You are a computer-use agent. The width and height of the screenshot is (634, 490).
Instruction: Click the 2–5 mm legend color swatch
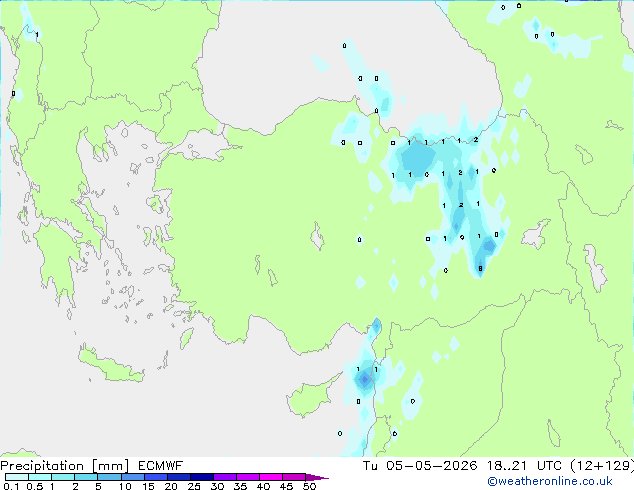click(x=86, y=477)
